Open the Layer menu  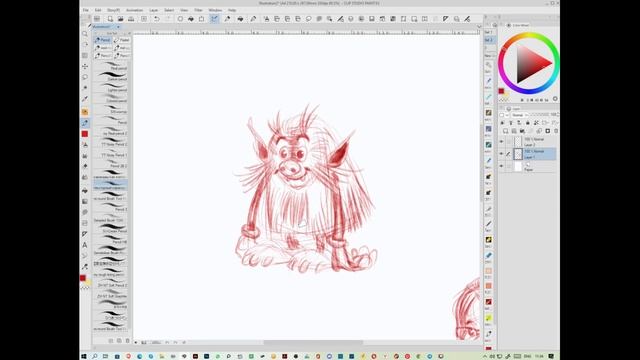coord(153,10)
